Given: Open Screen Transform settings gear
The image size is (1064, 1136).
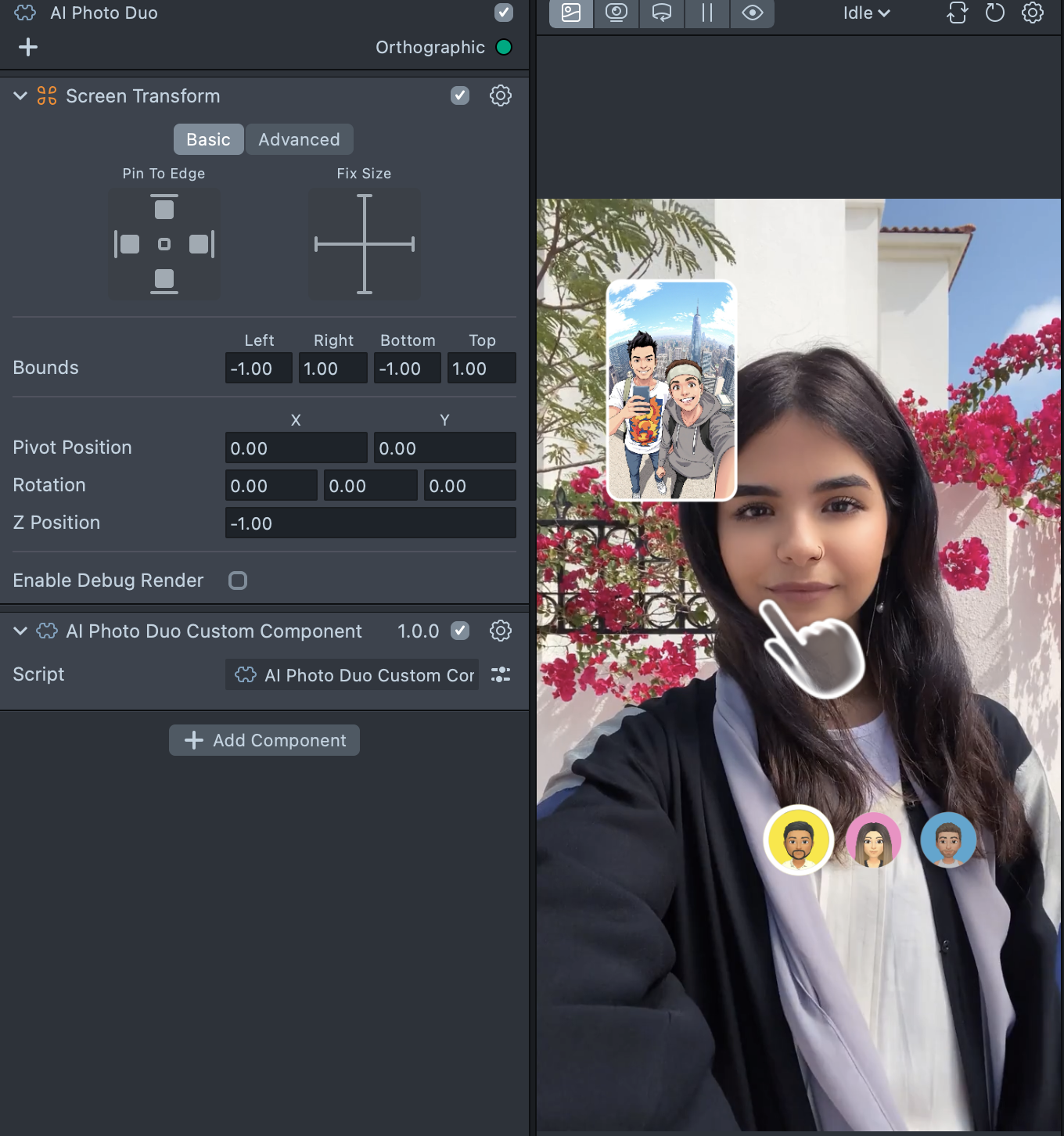Looking at the screenshot, I should [x=501, y=95].
